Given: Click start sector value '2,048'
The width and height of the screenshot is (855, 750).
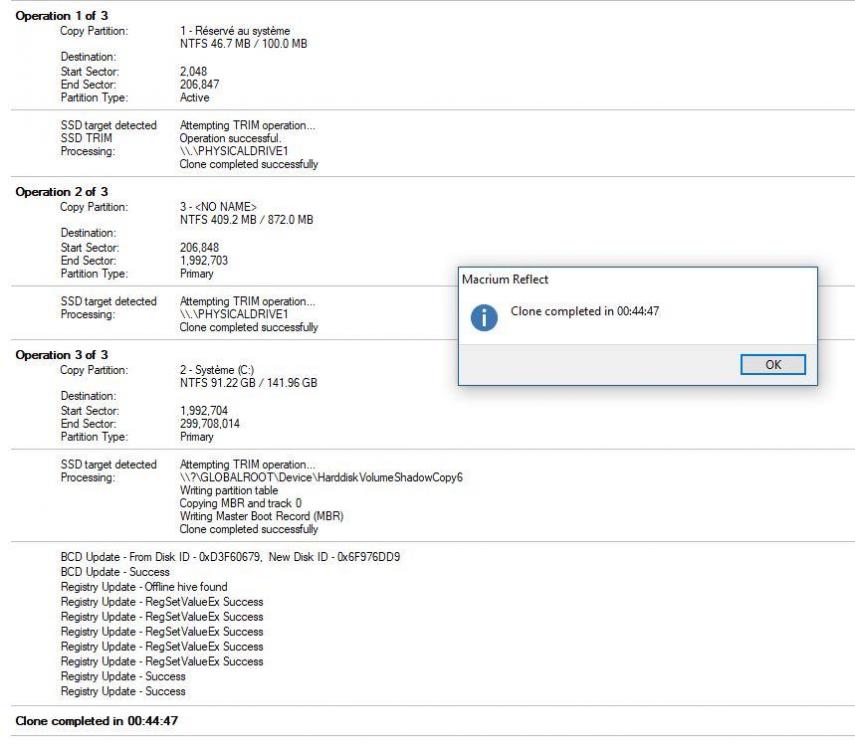Looking at the screenshot, I should pos(194,71).
